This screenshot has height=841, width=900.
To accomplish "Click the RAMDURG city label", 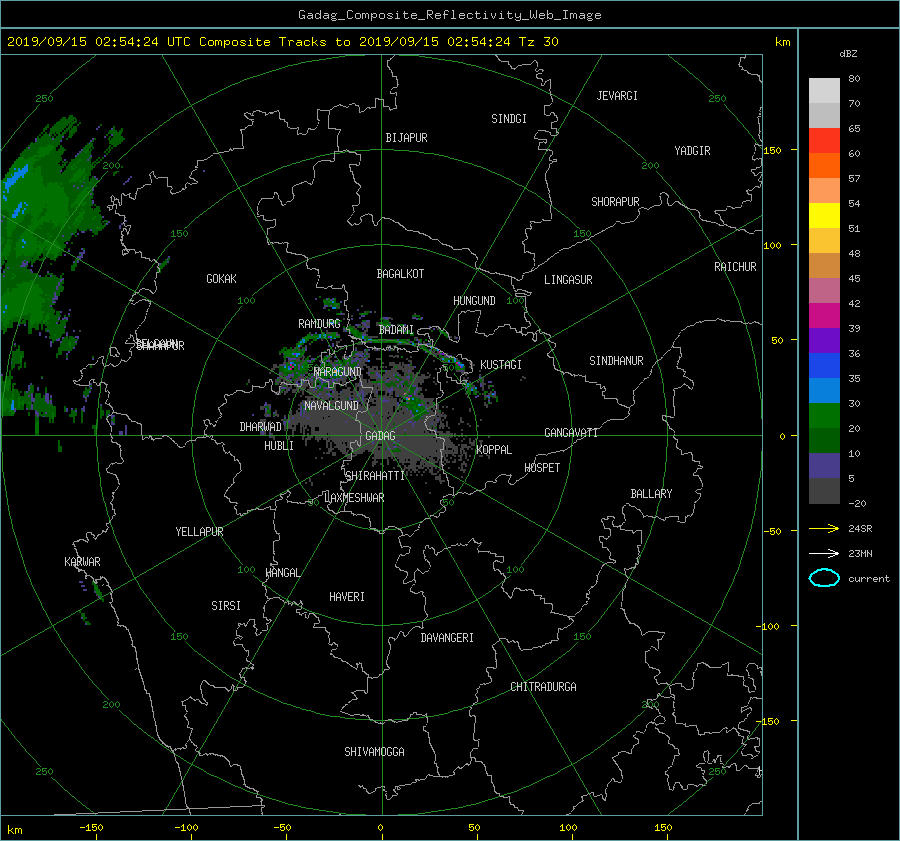I will [319, 324].
